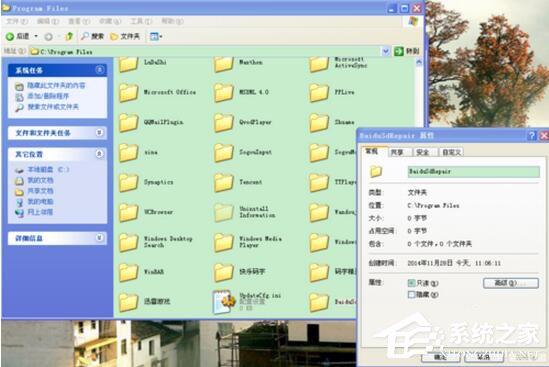Image resolution: width=549 pixels, height=367 pixels.
Task: Click the address bar showing C:\Program Files
Action: 205,51
